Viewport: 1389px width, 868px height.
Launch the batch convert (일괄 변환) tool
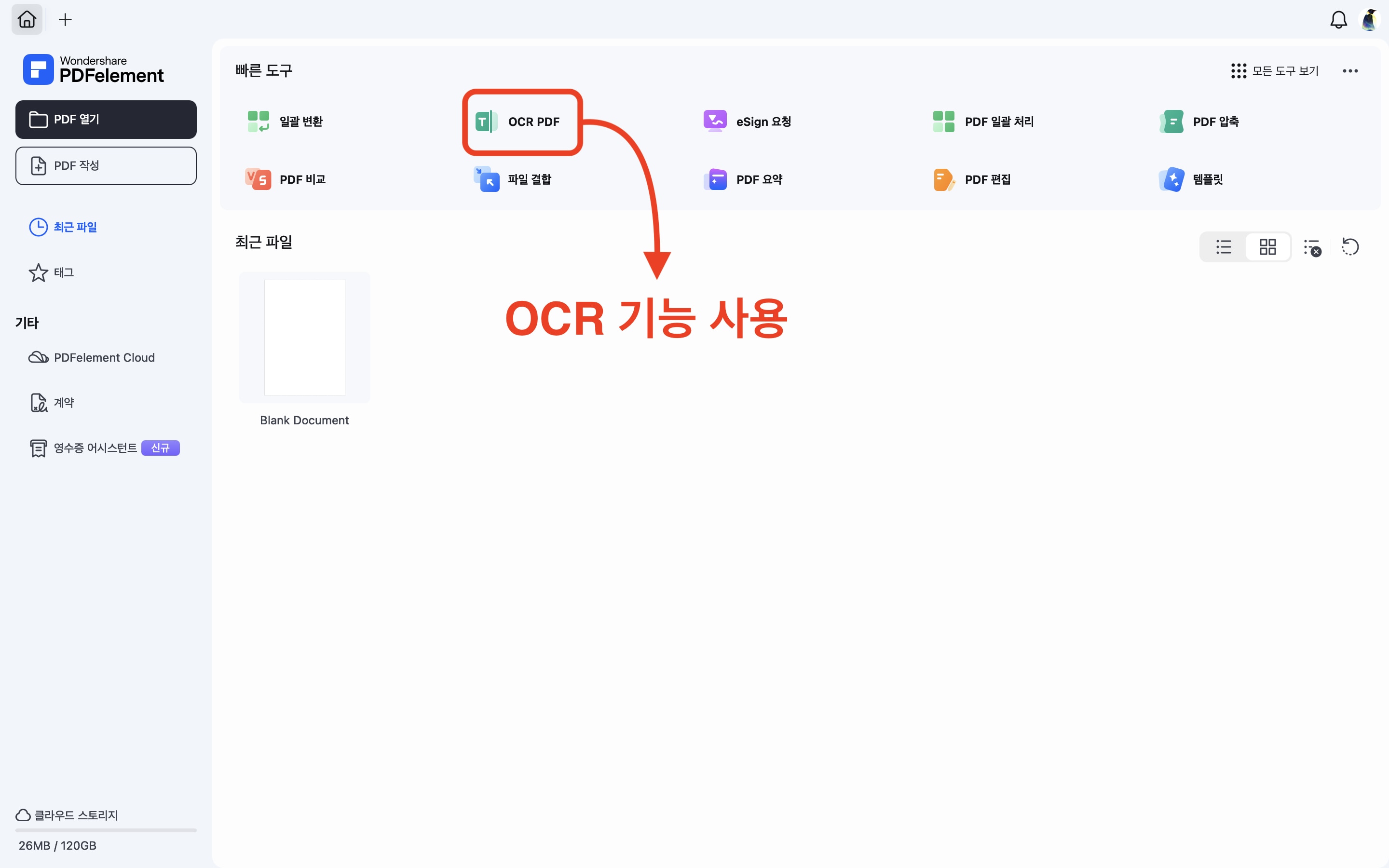coord(285,122)
